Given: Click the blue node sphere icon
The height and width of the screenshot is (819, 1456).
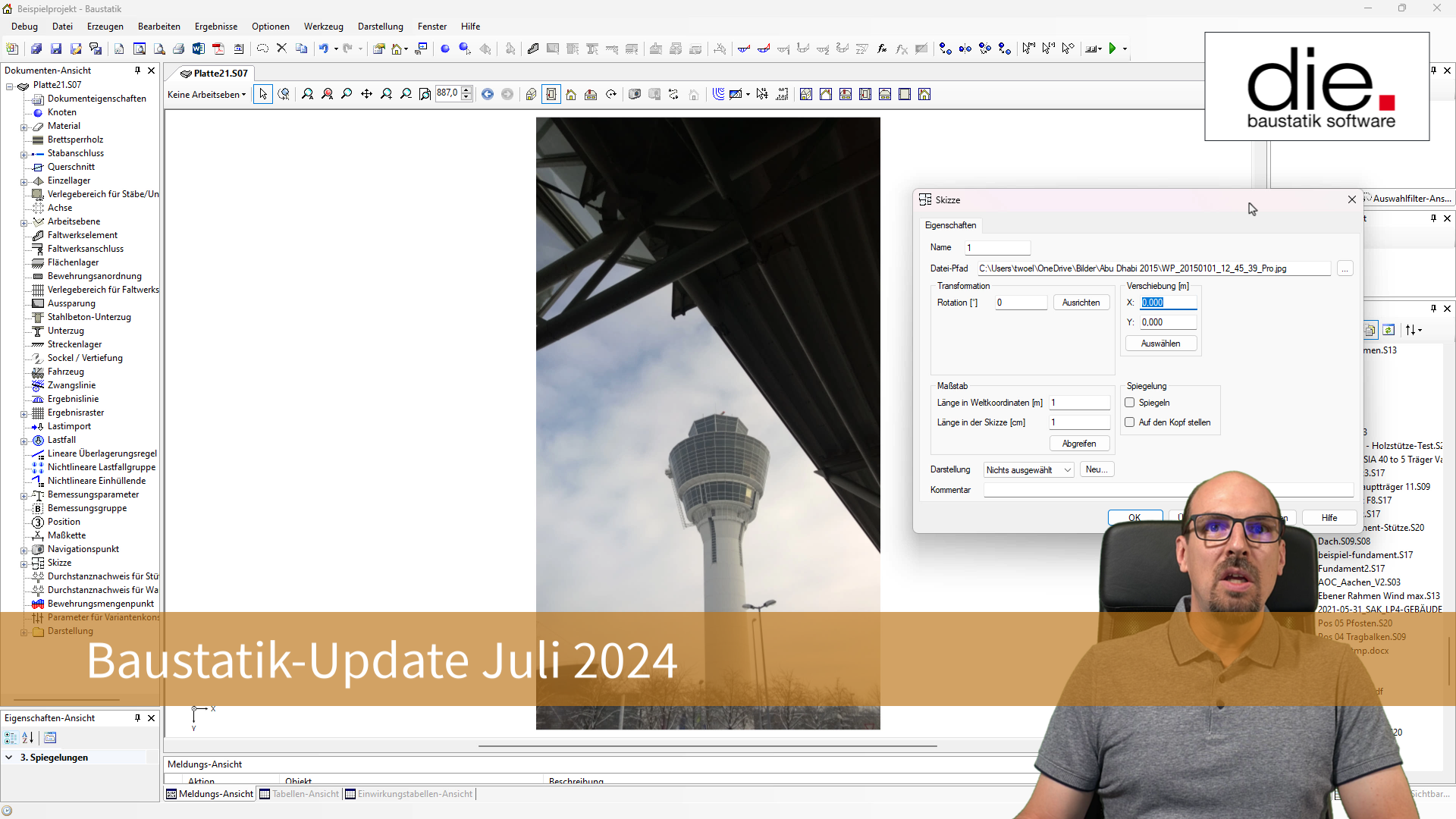Looking at the screenshot, I should coord(445,49).
